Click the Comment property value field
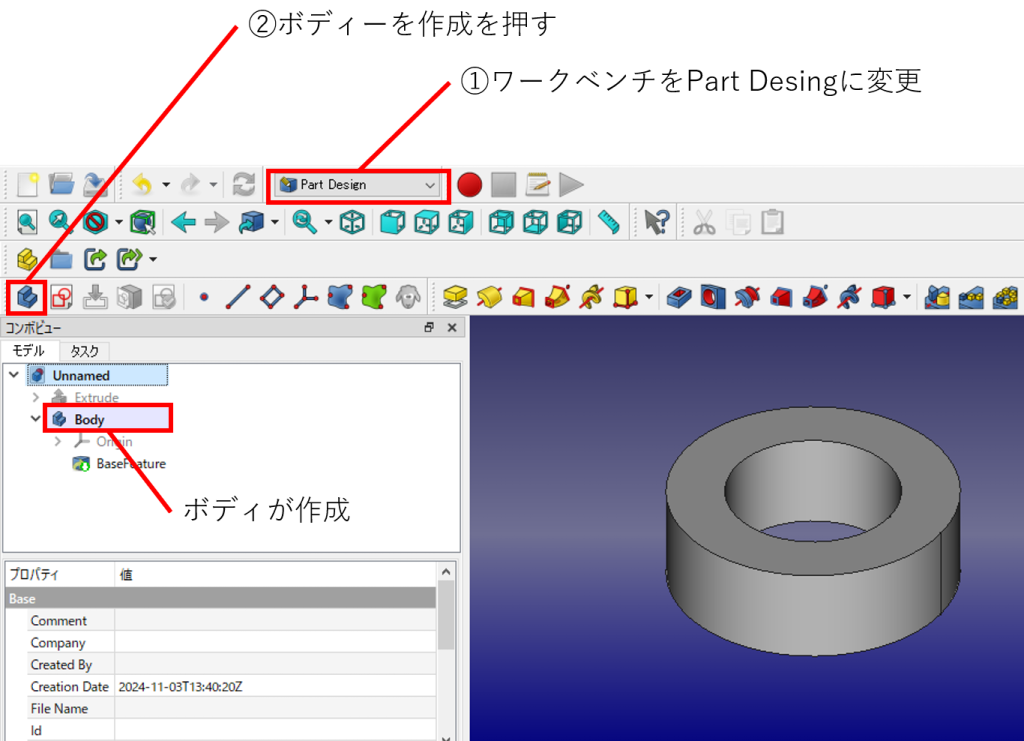 tap(275, 621)
